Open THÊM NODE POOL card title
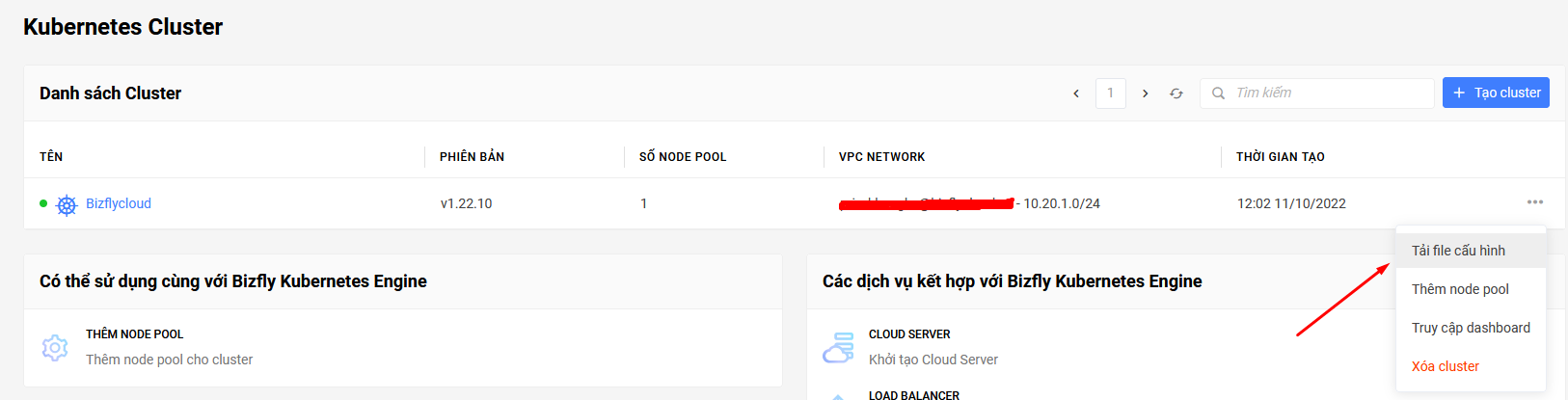This screenshot has height=400, width=1568. 134,334
